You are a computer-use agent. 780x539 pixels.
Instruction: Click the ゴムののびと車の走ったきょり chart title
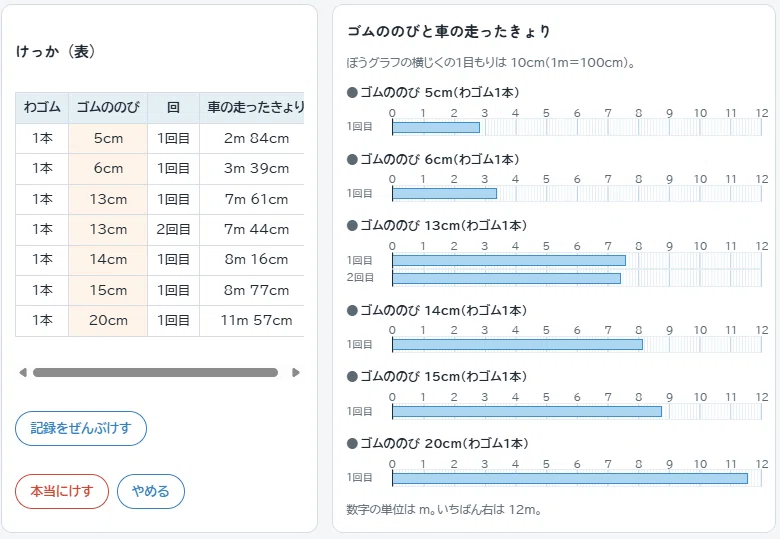pyautogui.click(x=449, y=31)
